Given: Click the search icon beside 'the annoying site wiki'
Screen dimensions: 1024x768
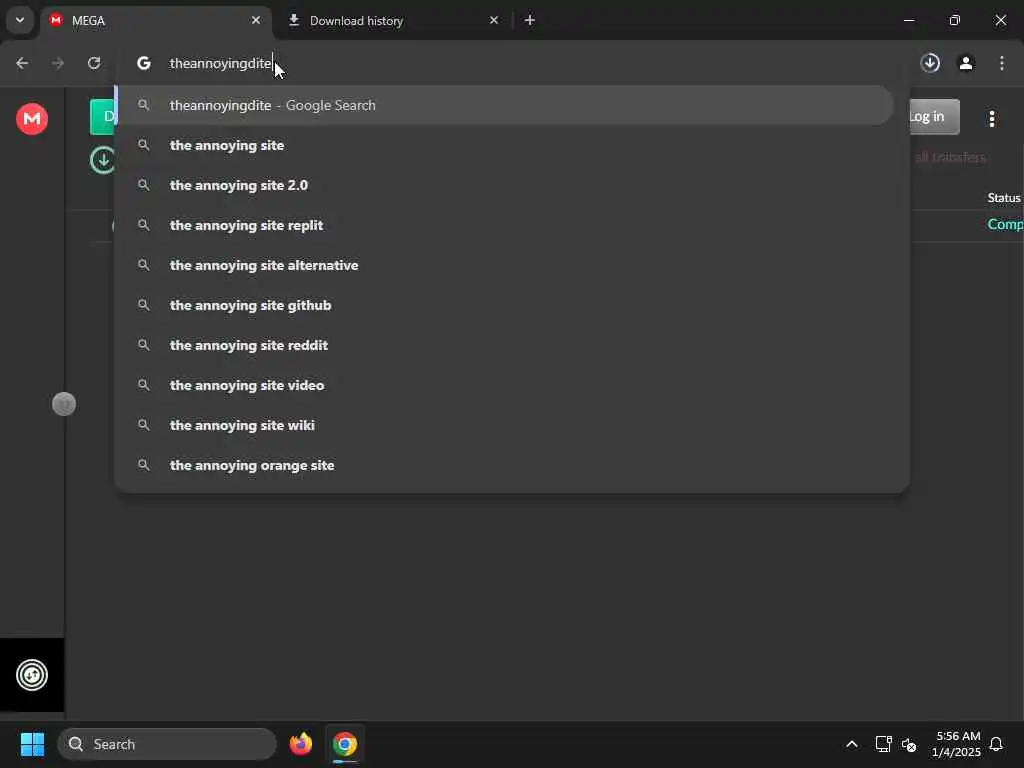Looking at the screenshot, I should tap(144, 425).
